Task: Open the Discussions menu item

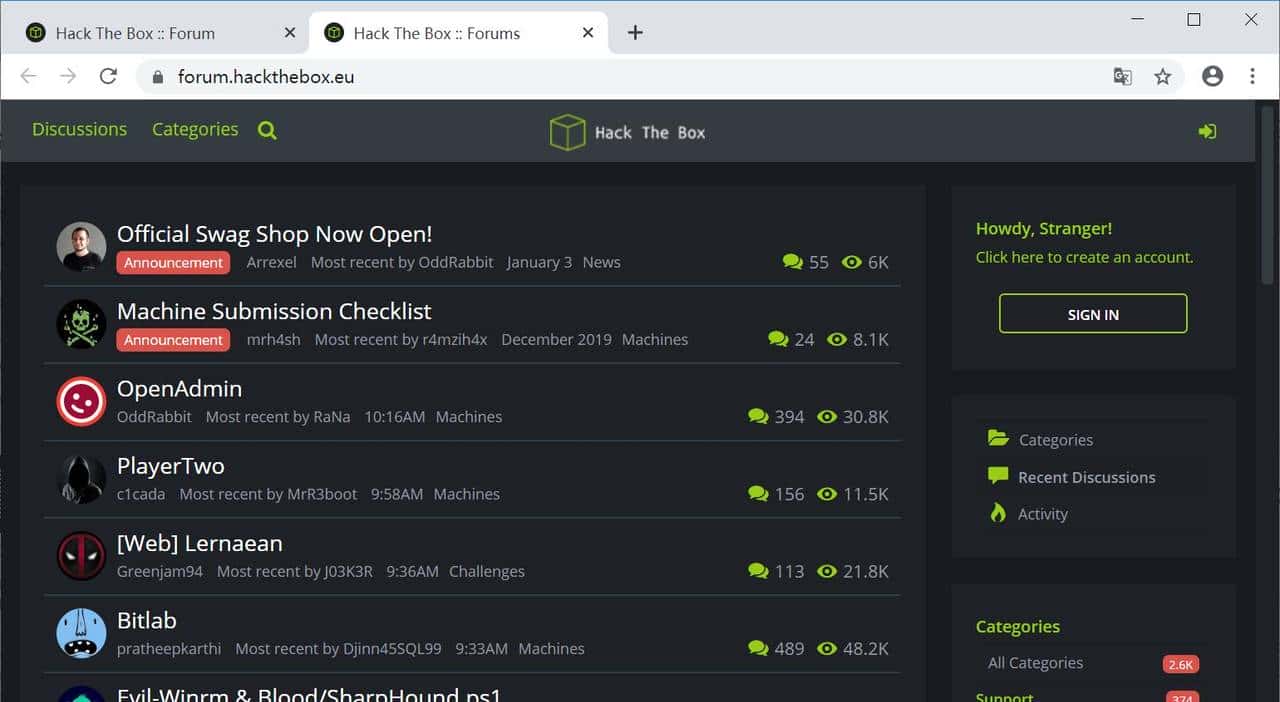Action: [79, 129]
